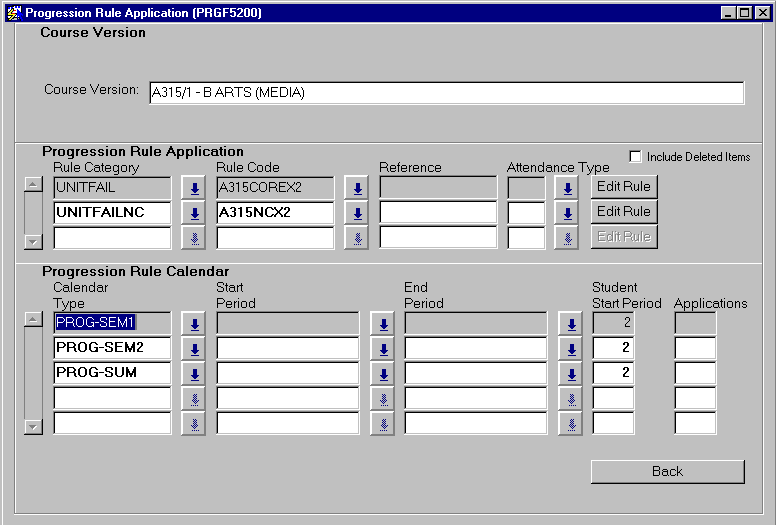Screen dimensions: 776x525
Task: Open end period lookup for PROG-SEM1 row
Action: pos(570,323)
